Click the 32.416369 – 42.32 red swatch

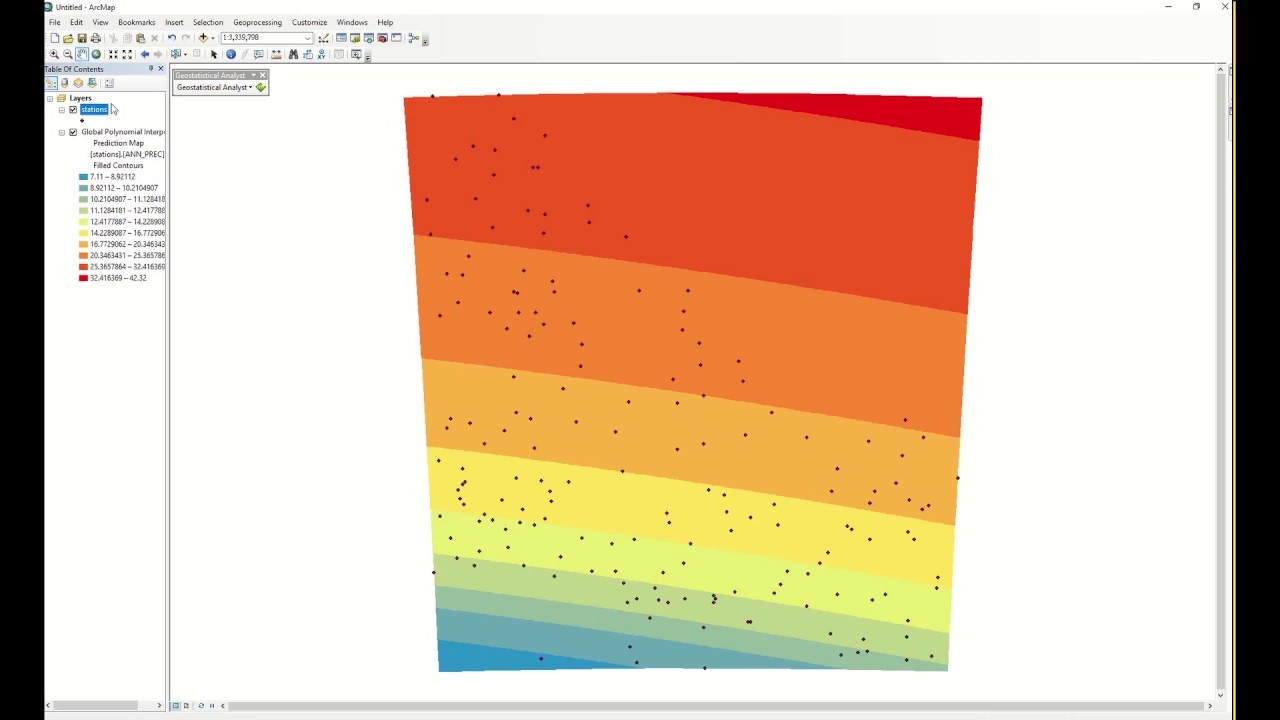click(x=83, y=278)
